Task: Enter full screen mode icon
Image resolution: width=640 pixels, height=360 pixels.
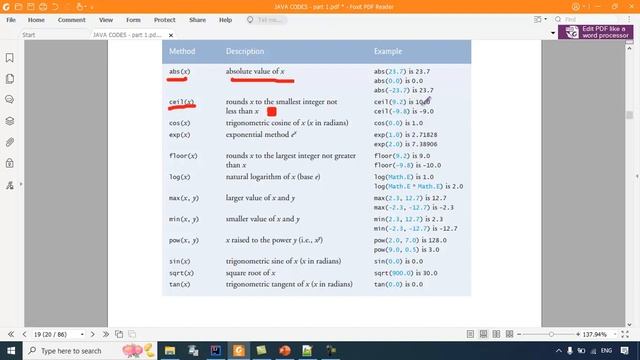Action: 625,334
